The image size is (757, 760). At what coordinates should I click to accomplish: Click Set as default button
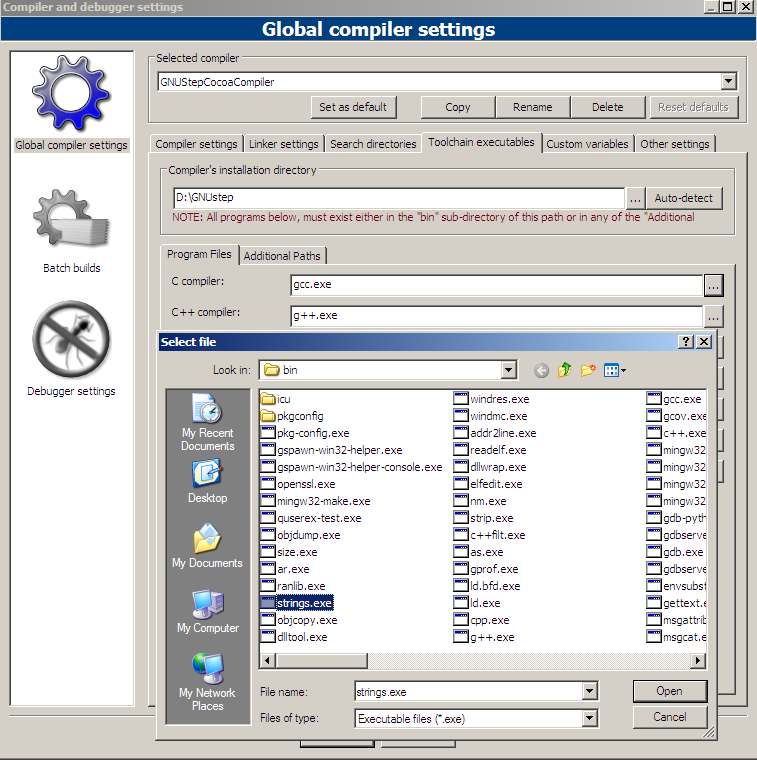coord(353,107)
